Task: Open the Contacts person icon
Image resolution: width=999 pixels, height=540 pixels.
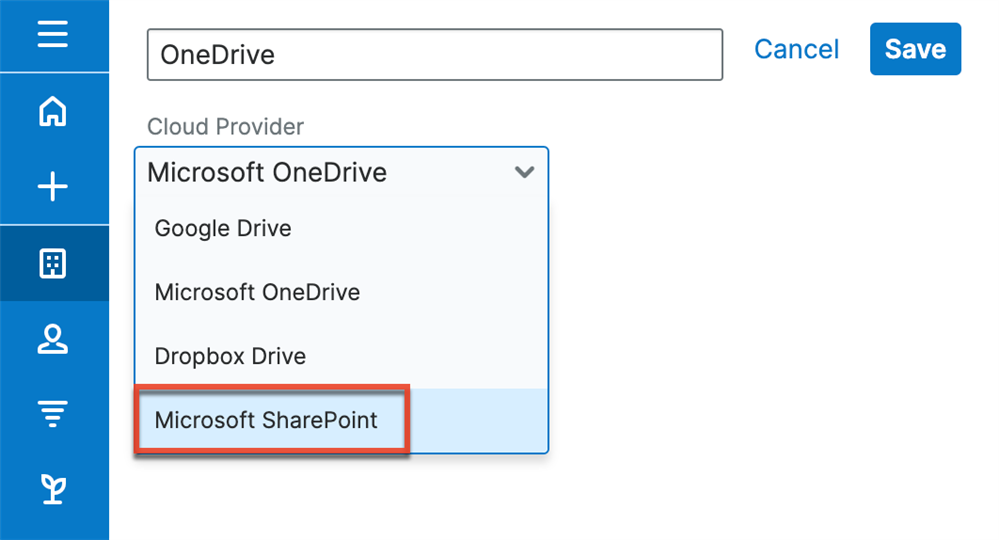Action: click(52, 340)
